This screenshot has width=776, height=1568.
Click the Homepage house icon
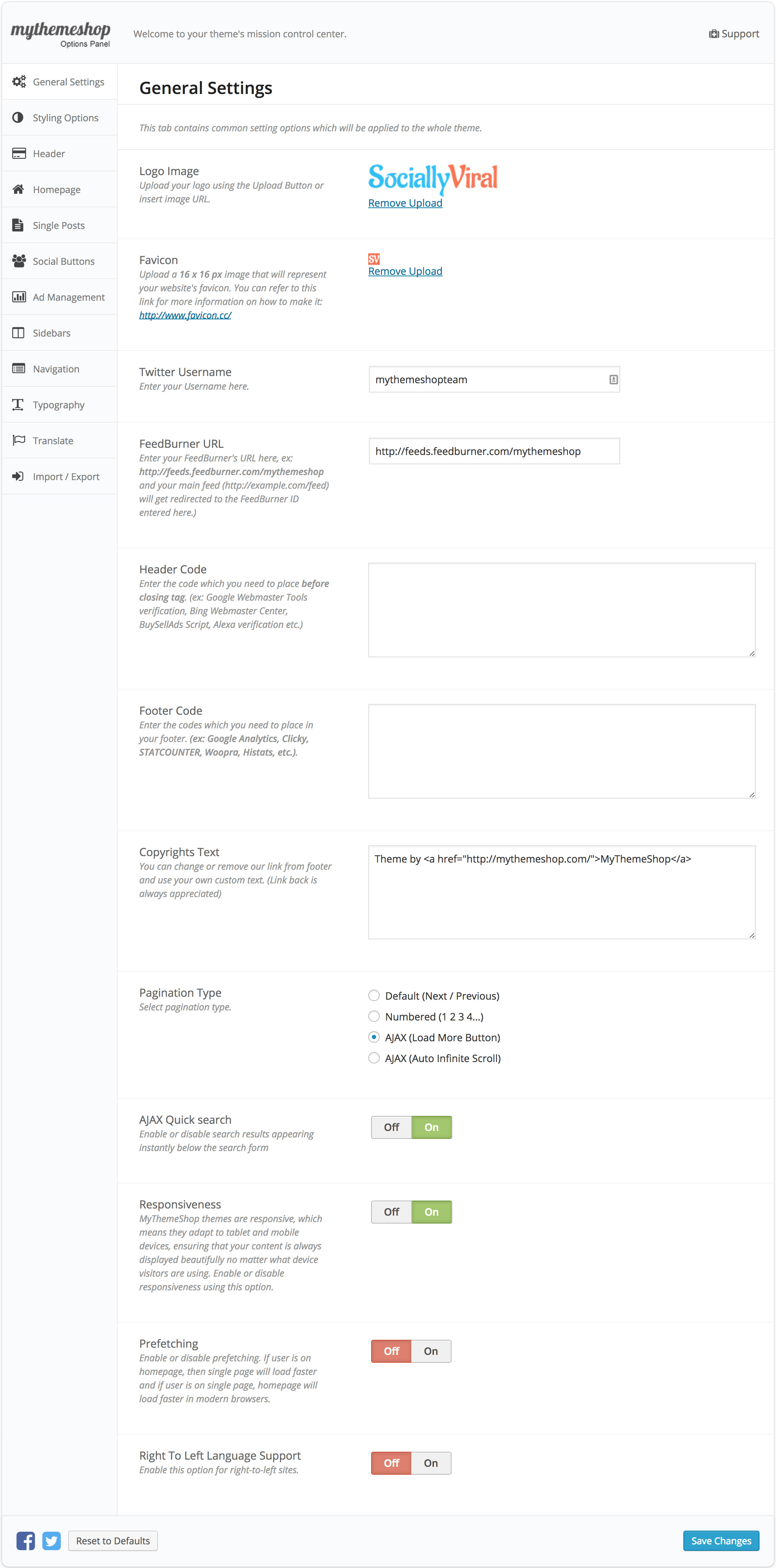click(x=18, y=189)
